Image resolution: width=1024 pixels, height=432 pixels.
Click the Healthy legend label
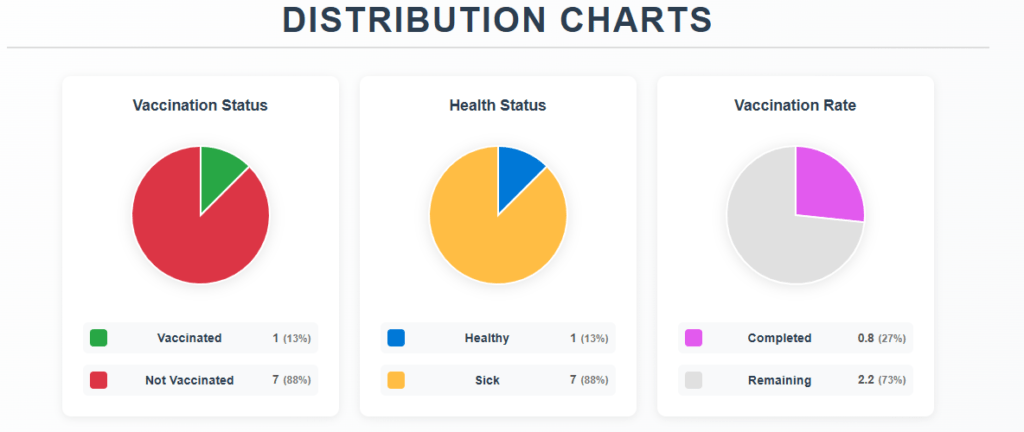tap(487, 338)
